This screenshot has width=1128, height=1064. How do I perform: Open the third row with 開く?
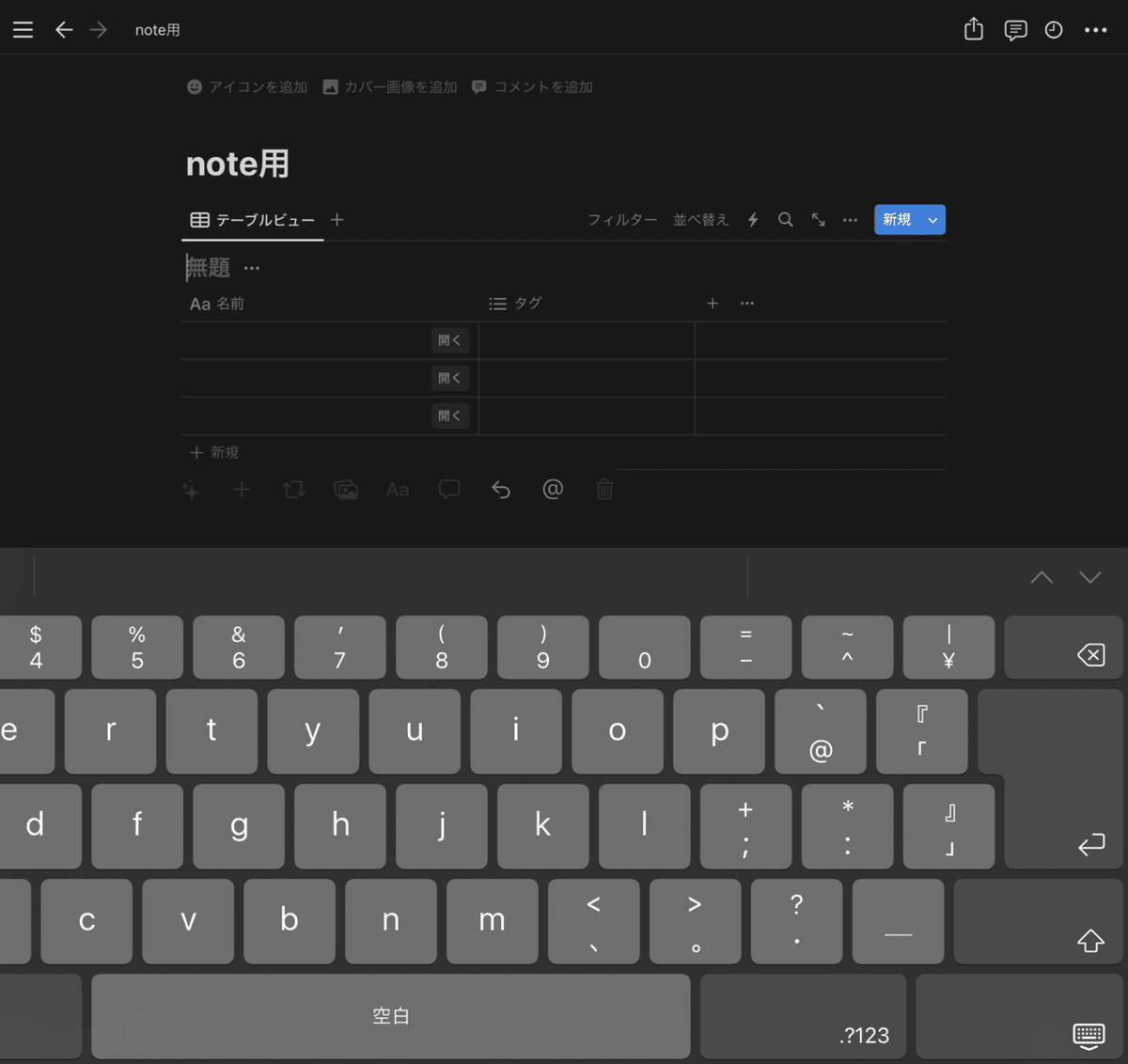coord(450,415)
